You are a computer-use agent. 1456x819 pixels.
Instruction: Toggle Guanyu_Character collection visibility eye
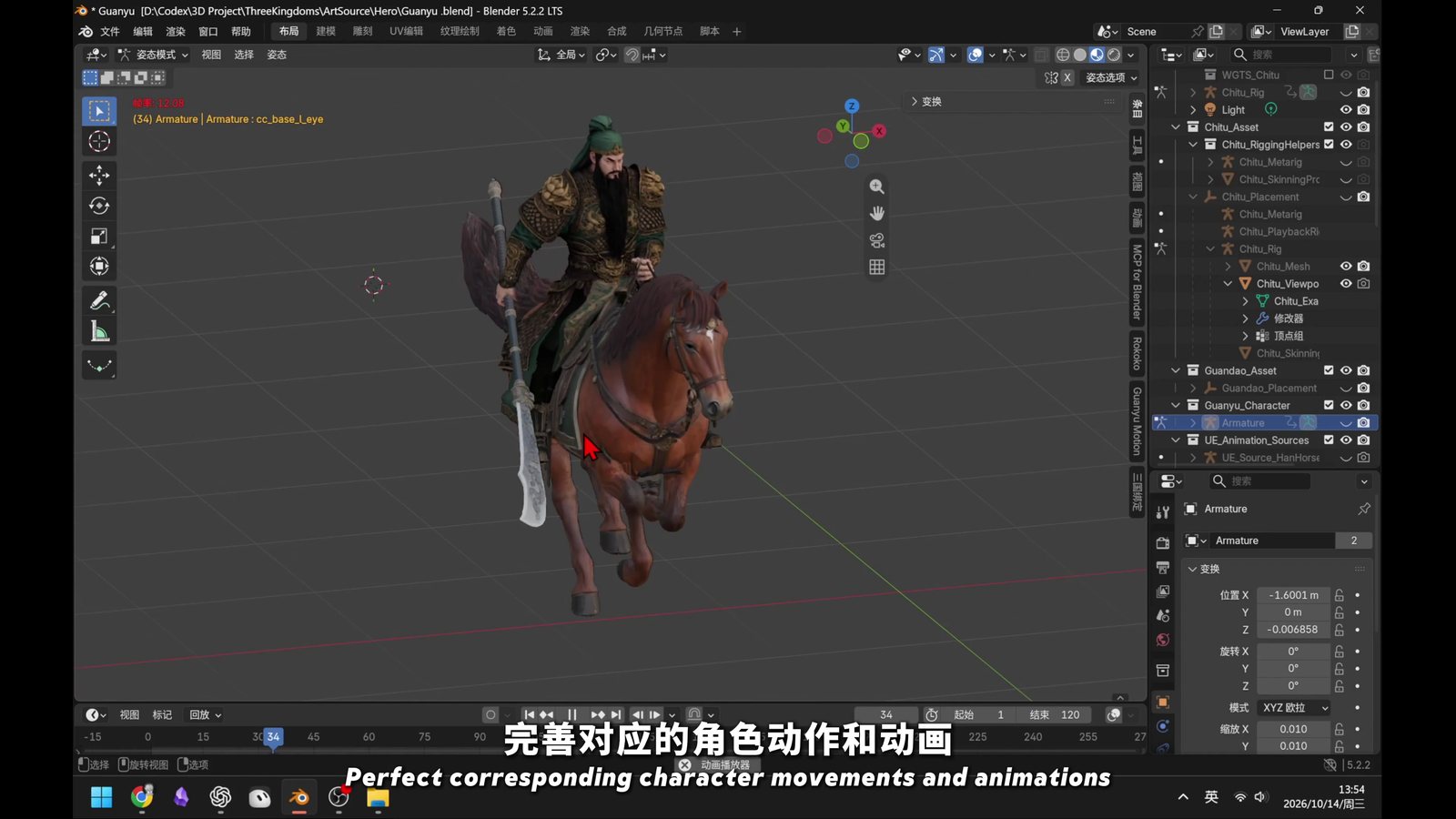[x=1346, y=405]
